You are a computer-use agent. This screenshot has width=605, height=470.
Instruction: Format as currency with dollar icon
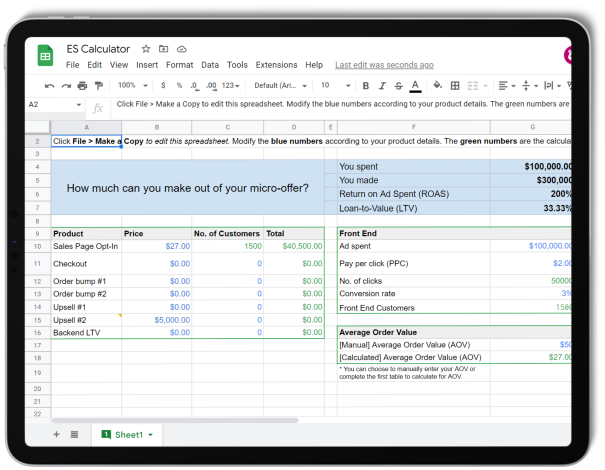(163, 85)
